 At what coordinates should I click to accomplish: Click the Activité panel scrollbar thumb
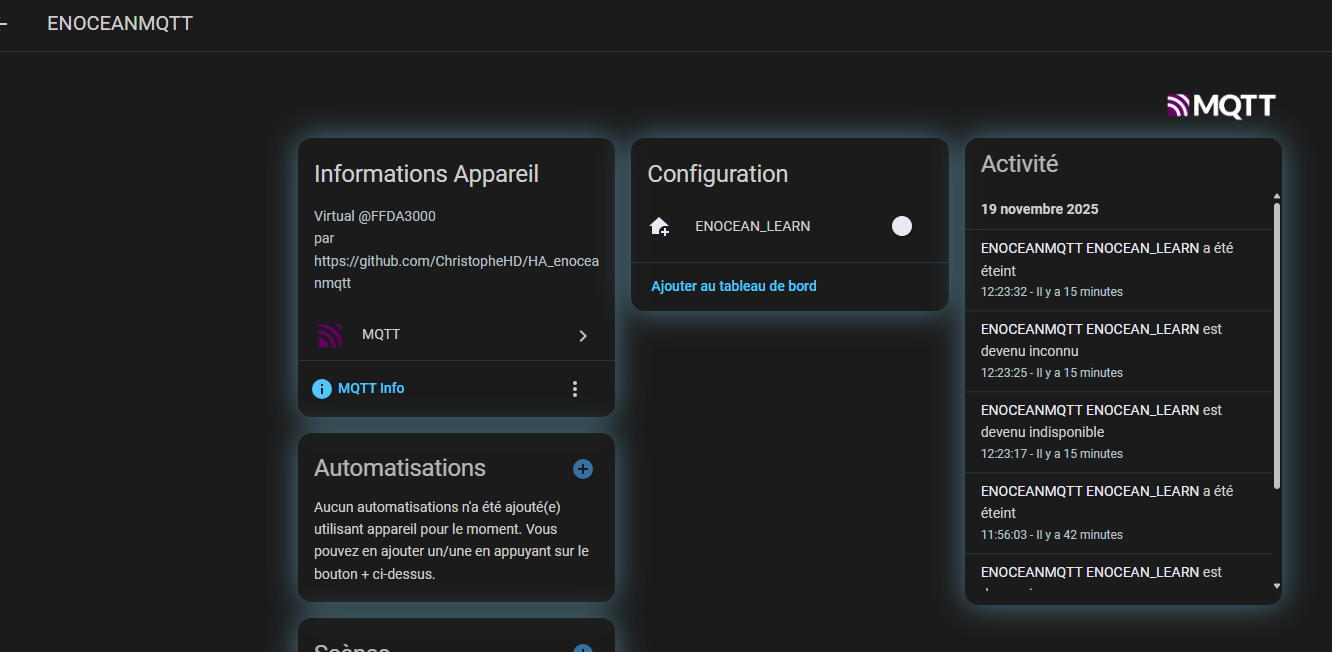click(x=1276, y=345)
